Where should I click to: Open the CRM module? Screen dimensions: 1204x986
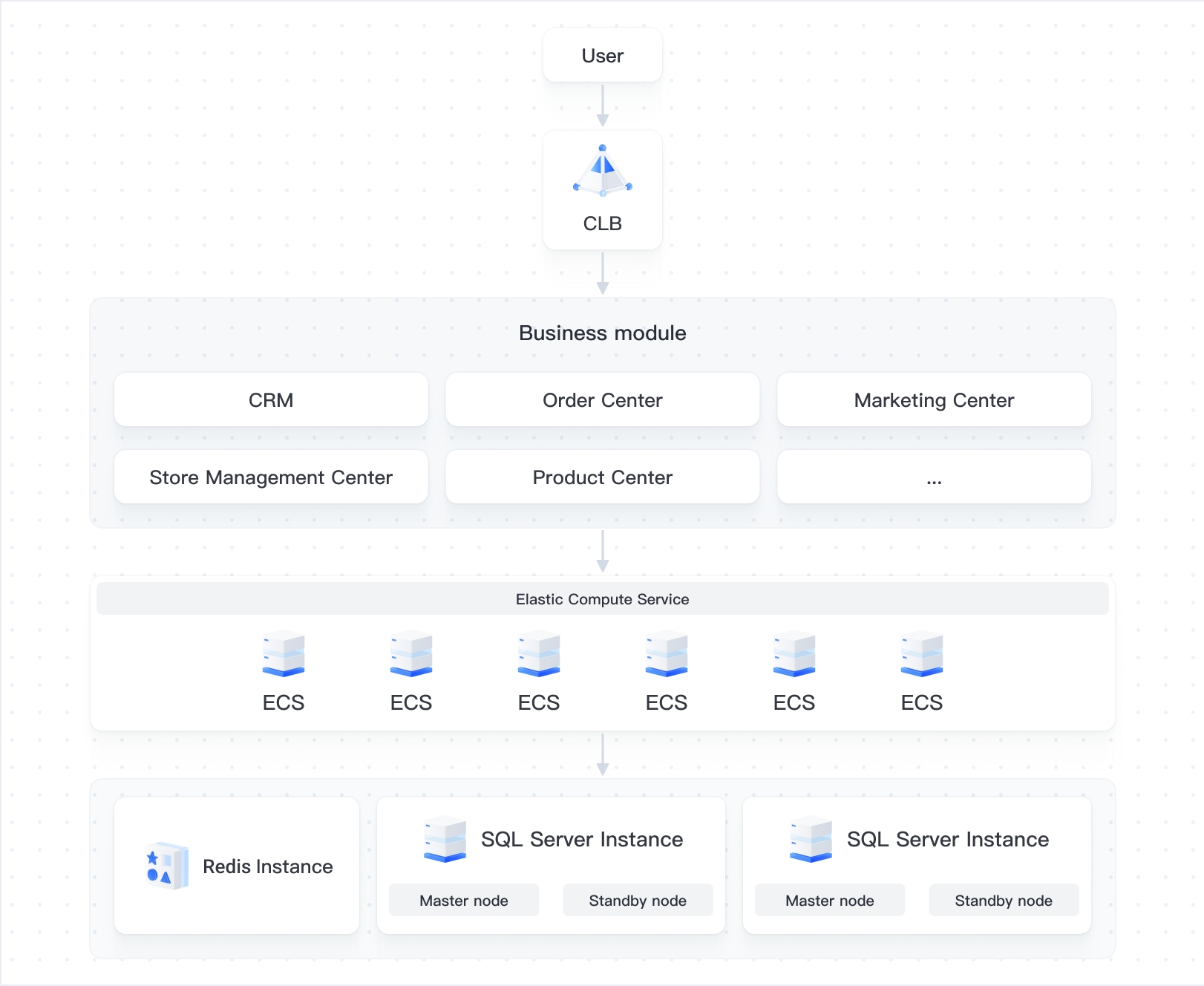pyautogui.click(x=271, y=400)
